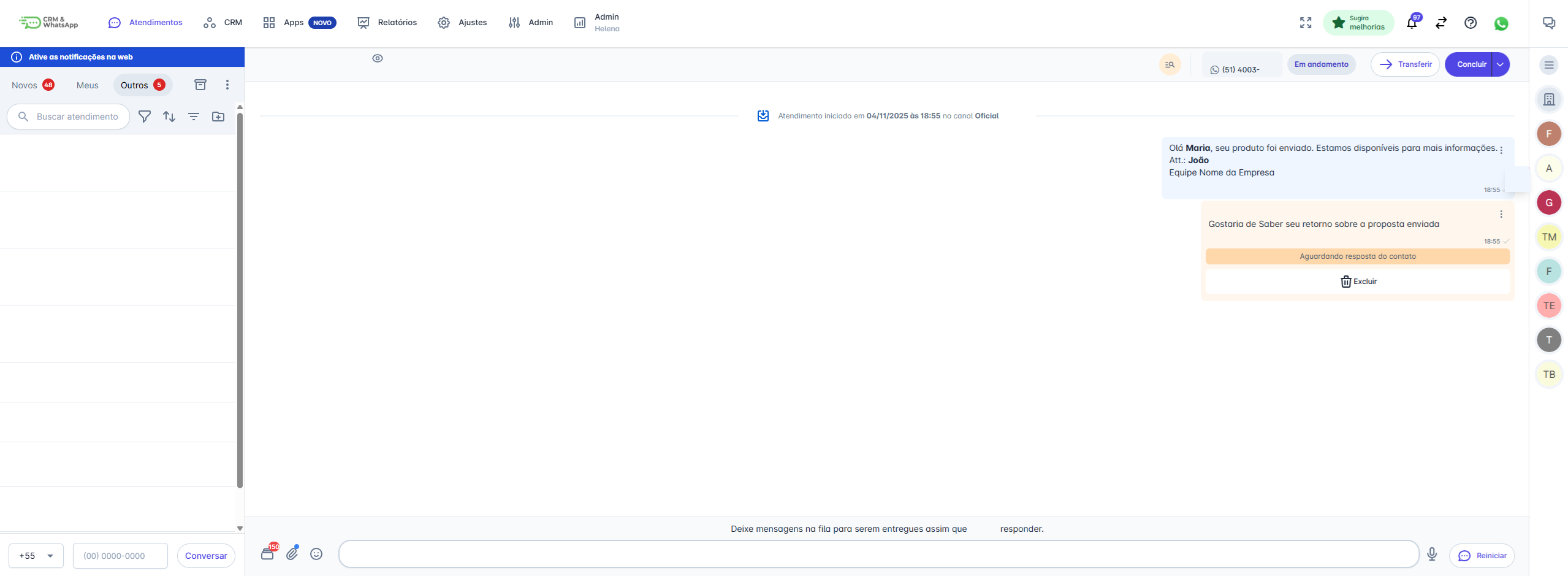Click the sort arrows icon
The image size is (1568, 576).
169,117
